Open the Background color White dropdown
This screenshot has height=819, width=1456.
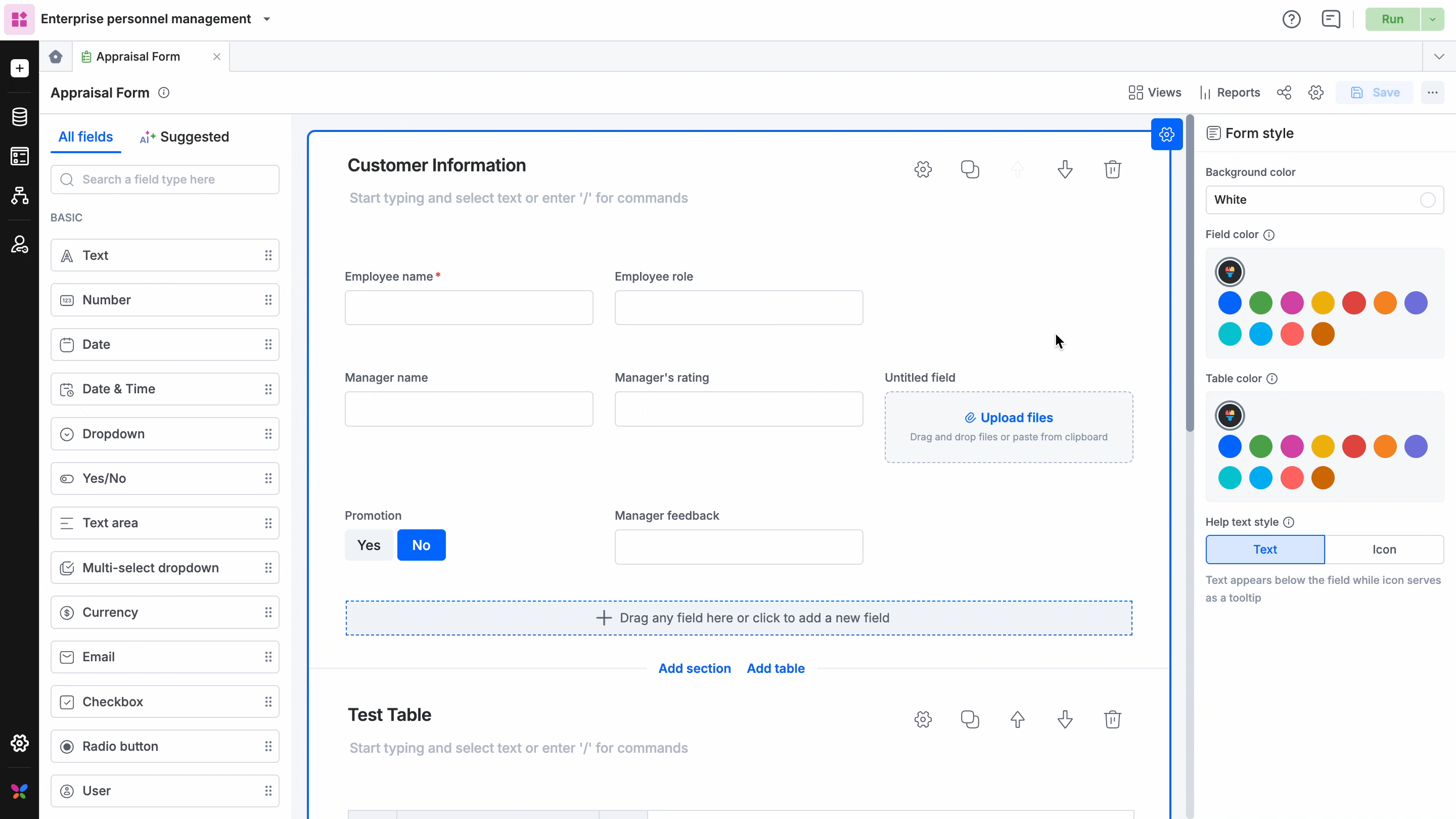[1325, 200]
